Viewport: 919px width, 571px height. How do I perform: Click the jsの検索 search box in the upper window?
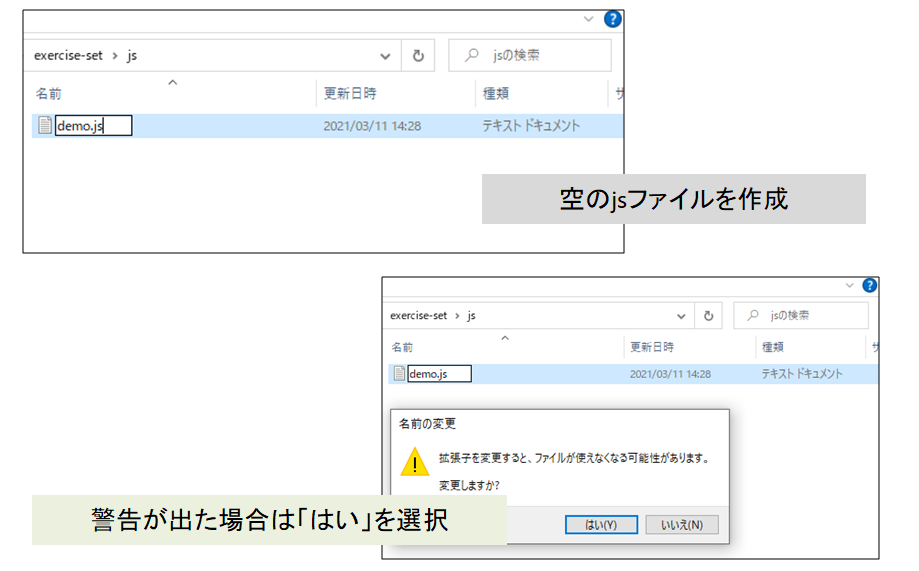(530, 55)
